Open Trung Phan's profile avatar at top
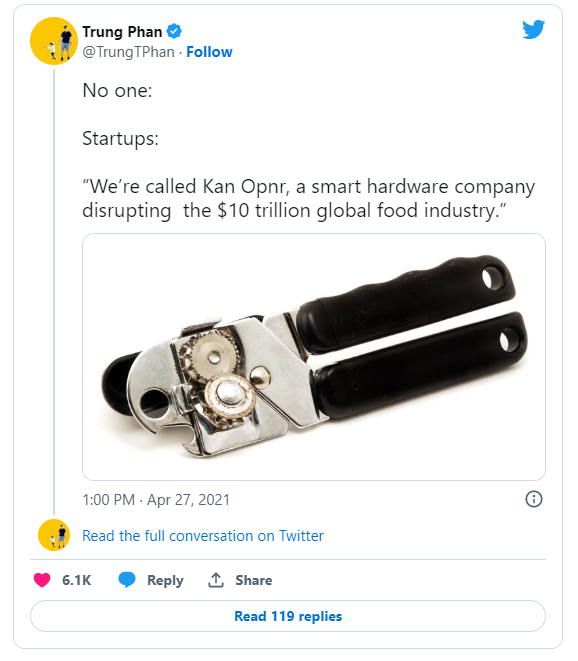Image resolution: width=578 pixels, height=661 pixels. click(x=54, y=41)
